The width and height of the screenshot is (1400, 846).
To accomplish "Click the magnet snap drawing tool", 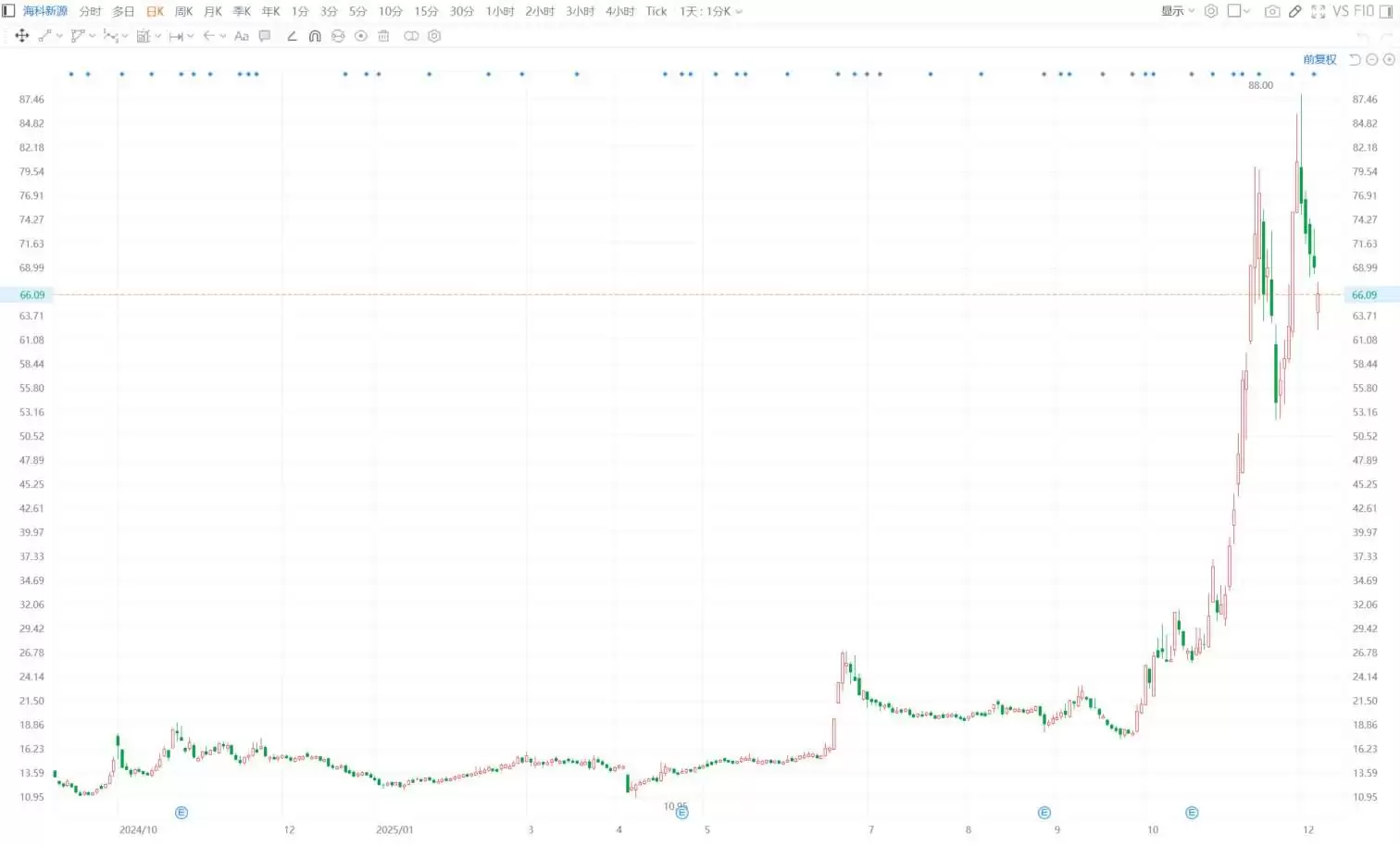I will pos(315,36).
